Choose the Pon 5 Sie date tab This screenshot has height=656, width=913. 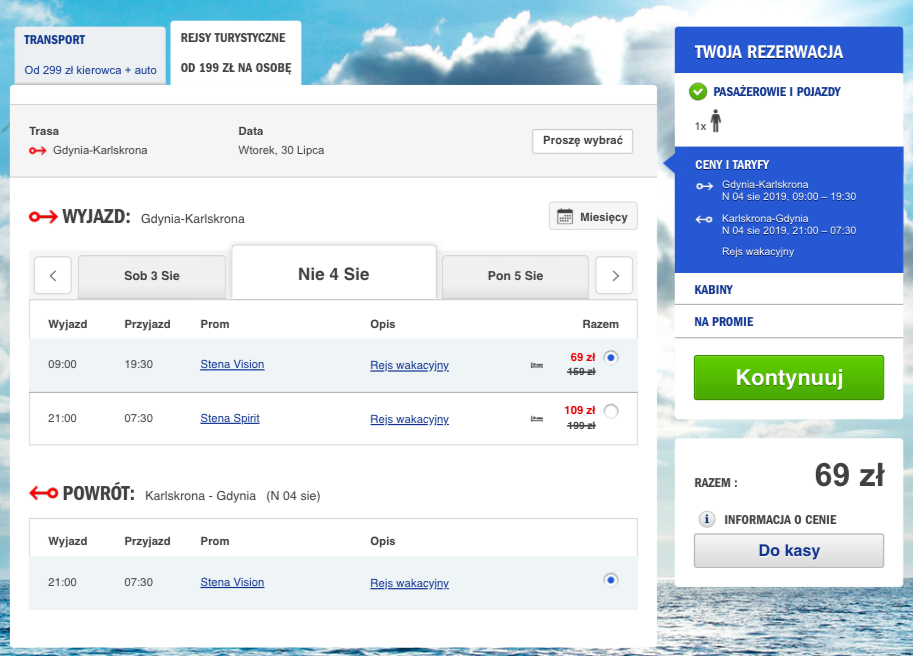click(515, 276)
